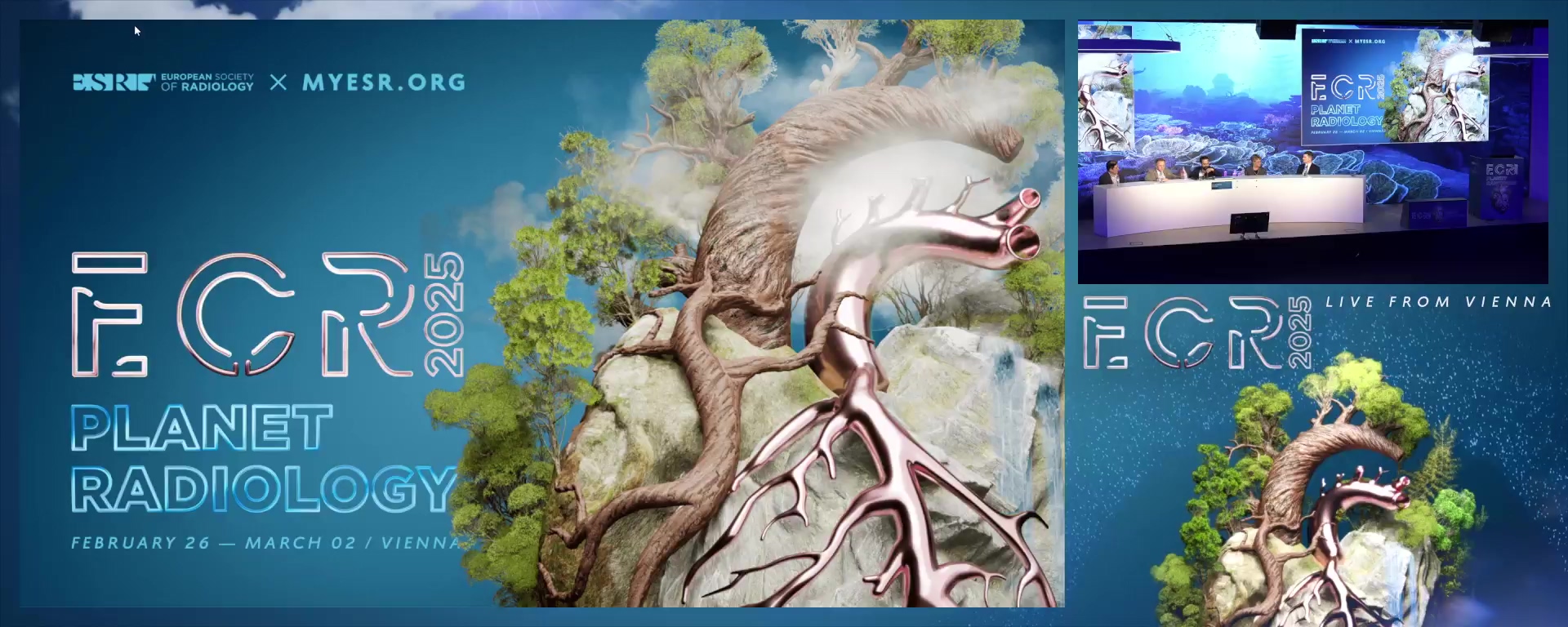The image size is (1568, 627).
Task: Click the PLANET text on the main slide
Action: (x=202, y=428)
